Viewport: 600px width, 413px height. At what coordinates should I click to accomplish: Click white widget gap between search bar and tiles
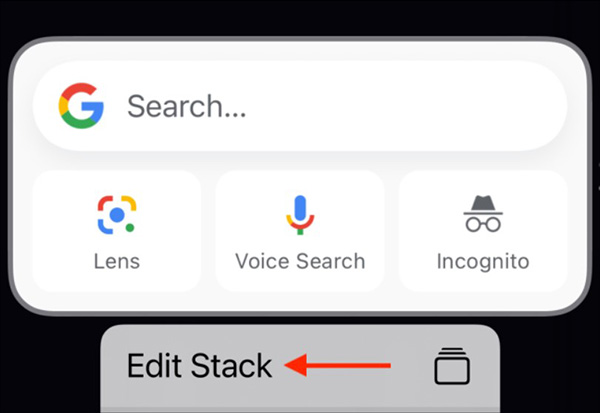click(300, 160)
